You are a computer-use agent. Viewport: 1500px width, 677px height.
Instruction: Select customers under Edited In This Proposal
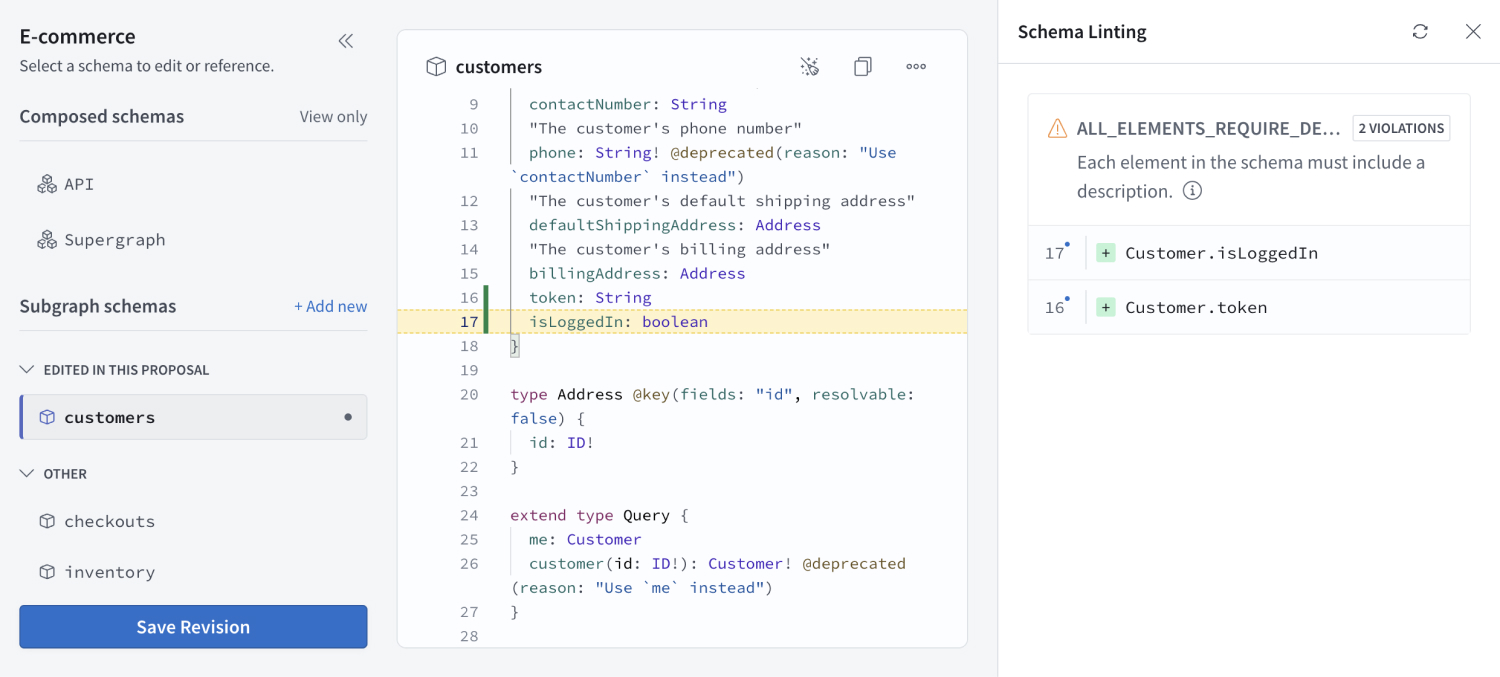[193, 417]
